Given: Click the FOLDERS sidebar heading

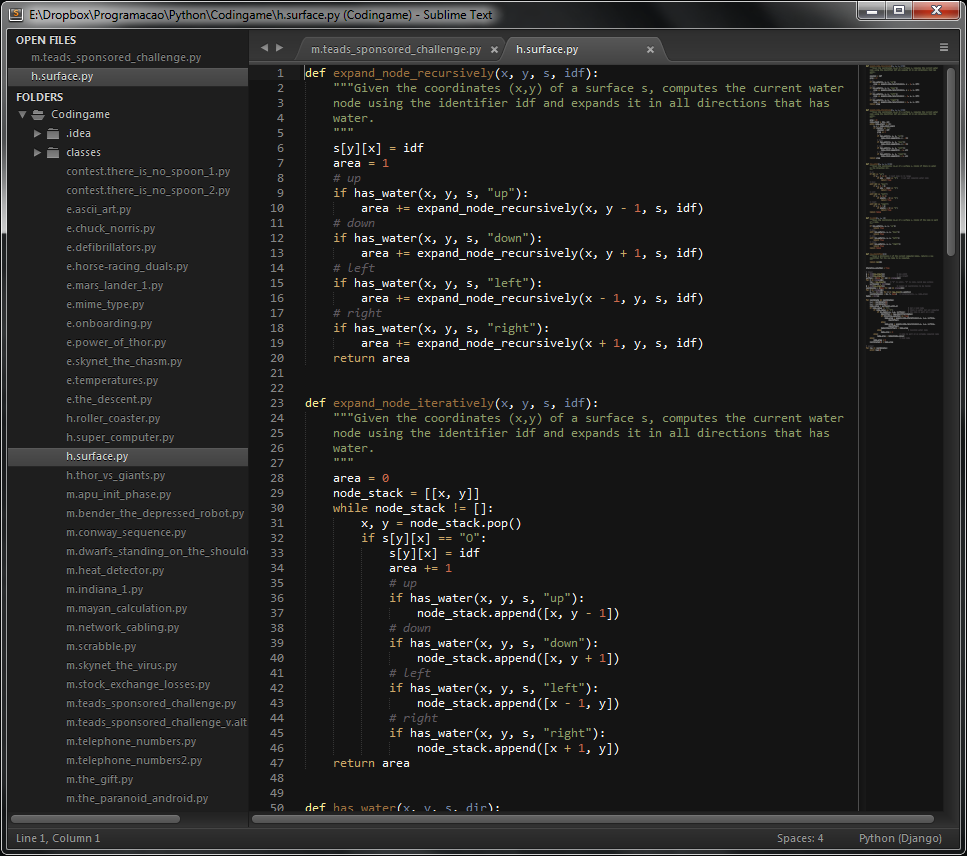Looking at the screenshot, I should [x=39, y=97].
